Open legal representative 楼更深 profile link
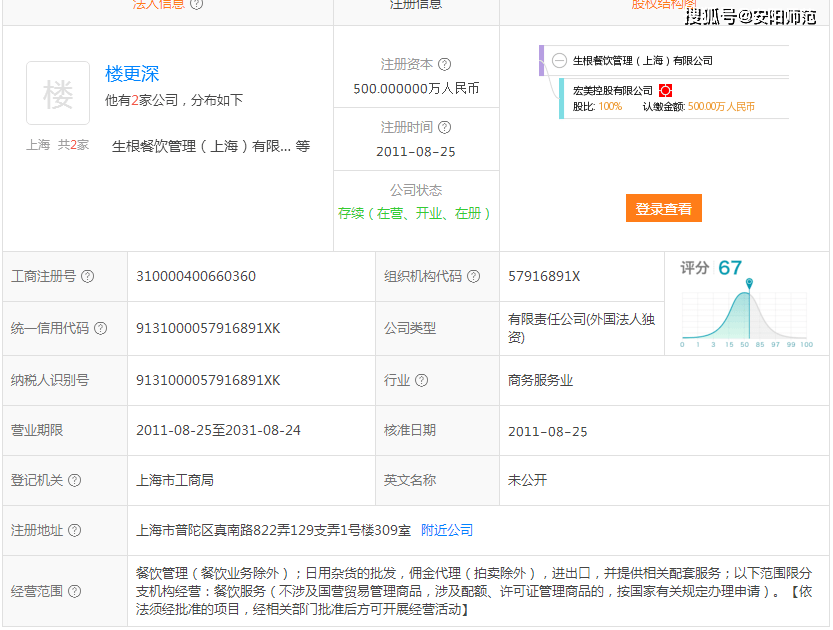This screenshot has height=630, width=833. (132, 74)
